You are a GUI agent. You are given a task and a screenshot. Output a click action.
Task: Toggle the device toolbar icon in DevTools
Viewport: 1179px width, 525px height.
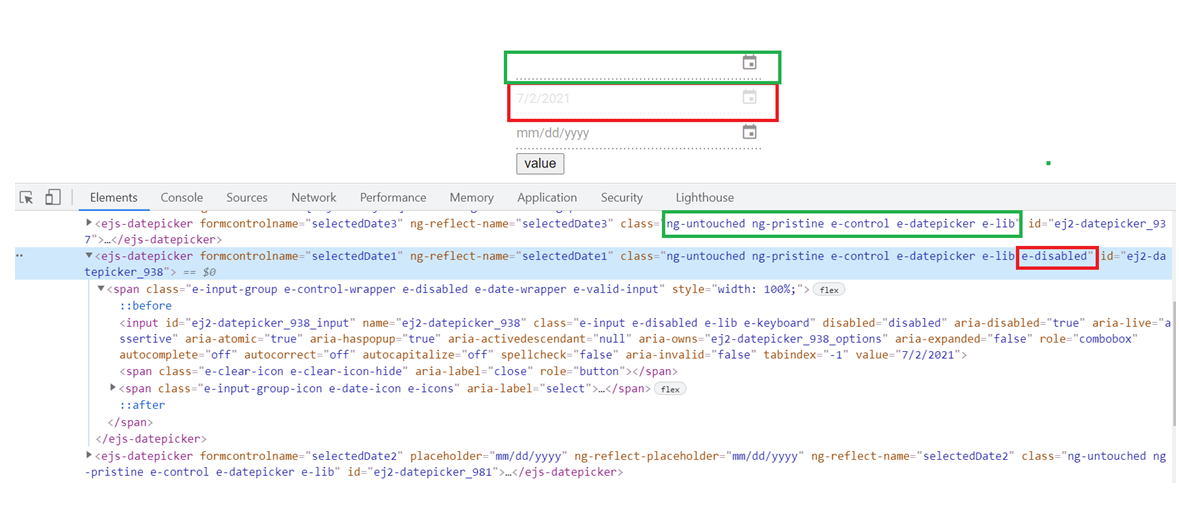53,198
